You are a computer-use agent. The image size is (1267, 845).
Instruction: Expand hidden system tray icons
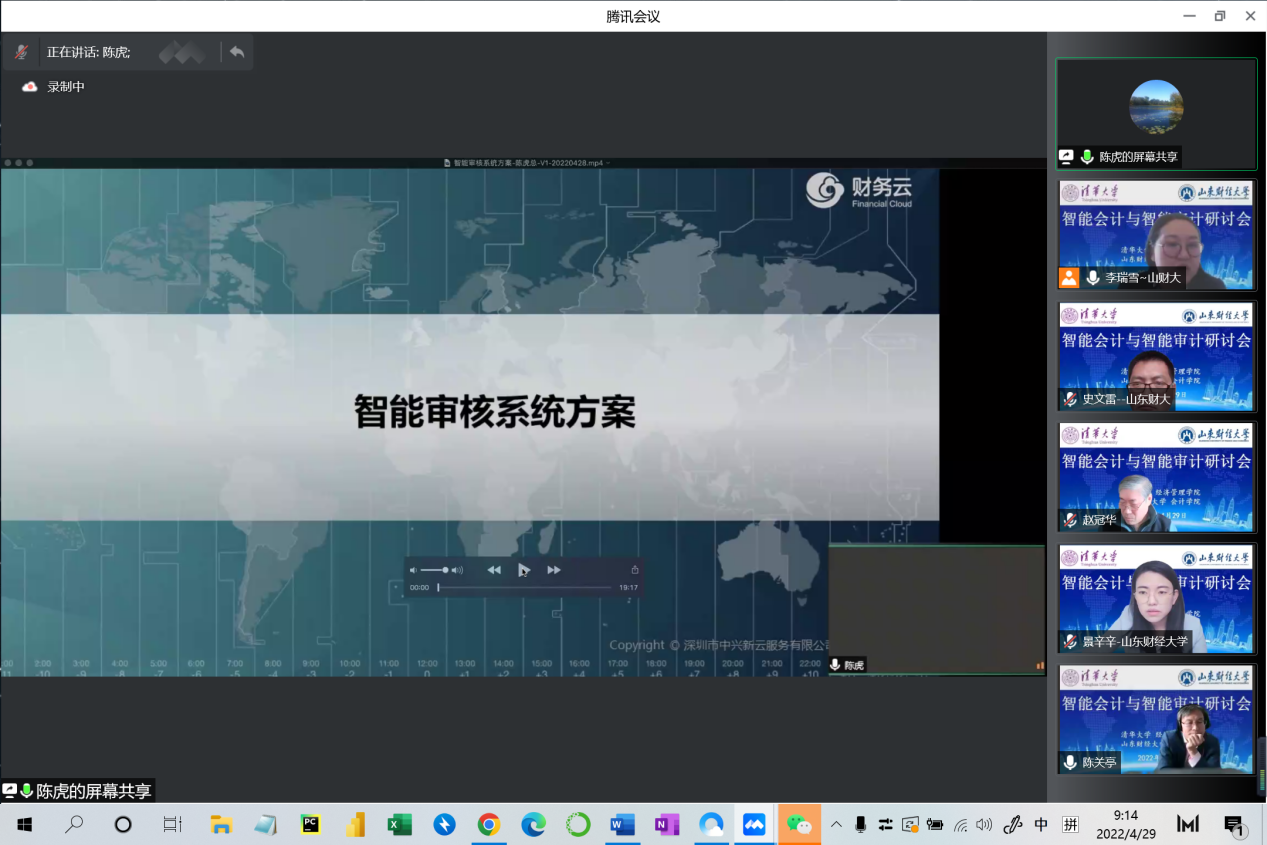836,825
